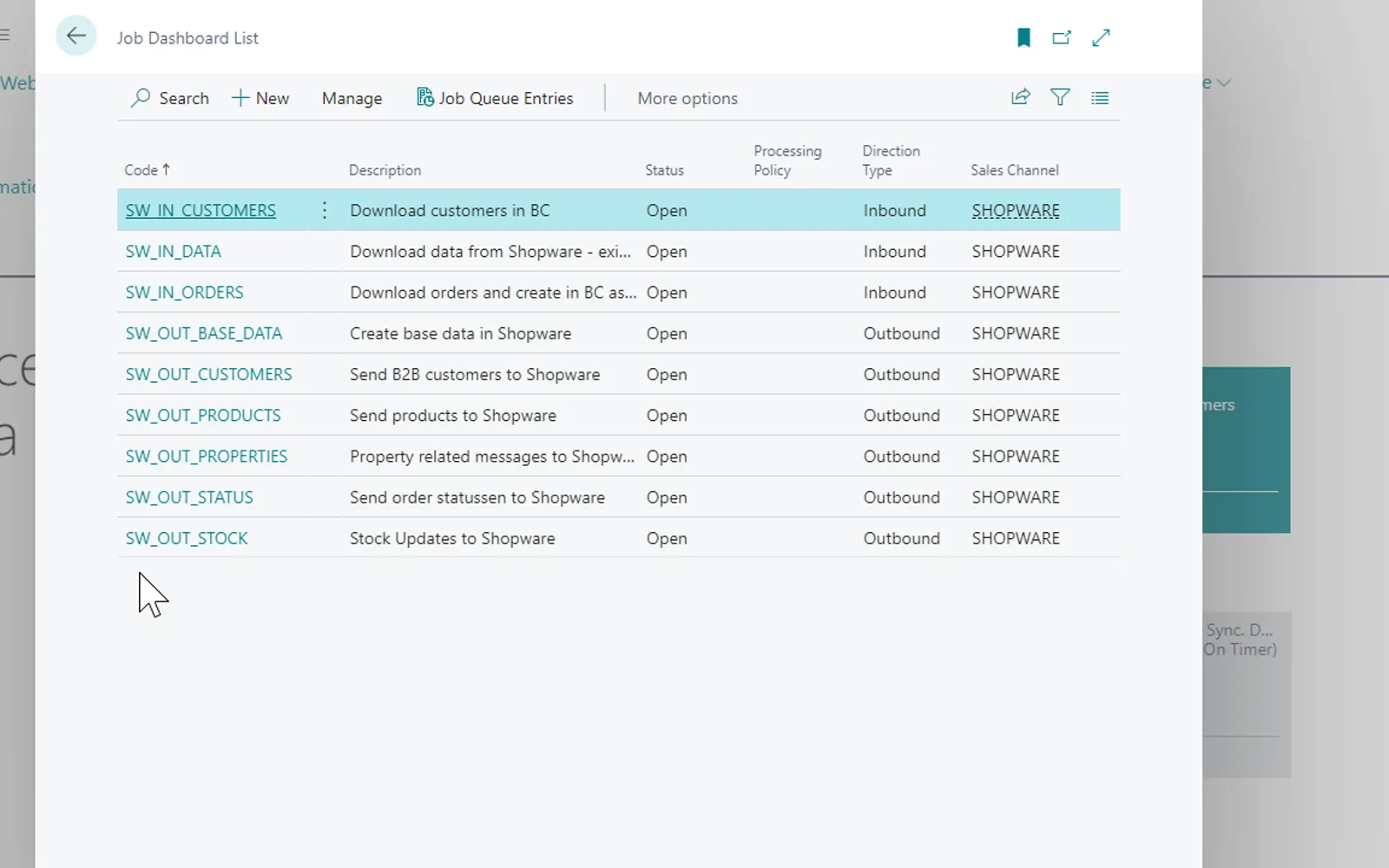Open Direction Type column header menu
The image size is (1389, 868).
891,161
